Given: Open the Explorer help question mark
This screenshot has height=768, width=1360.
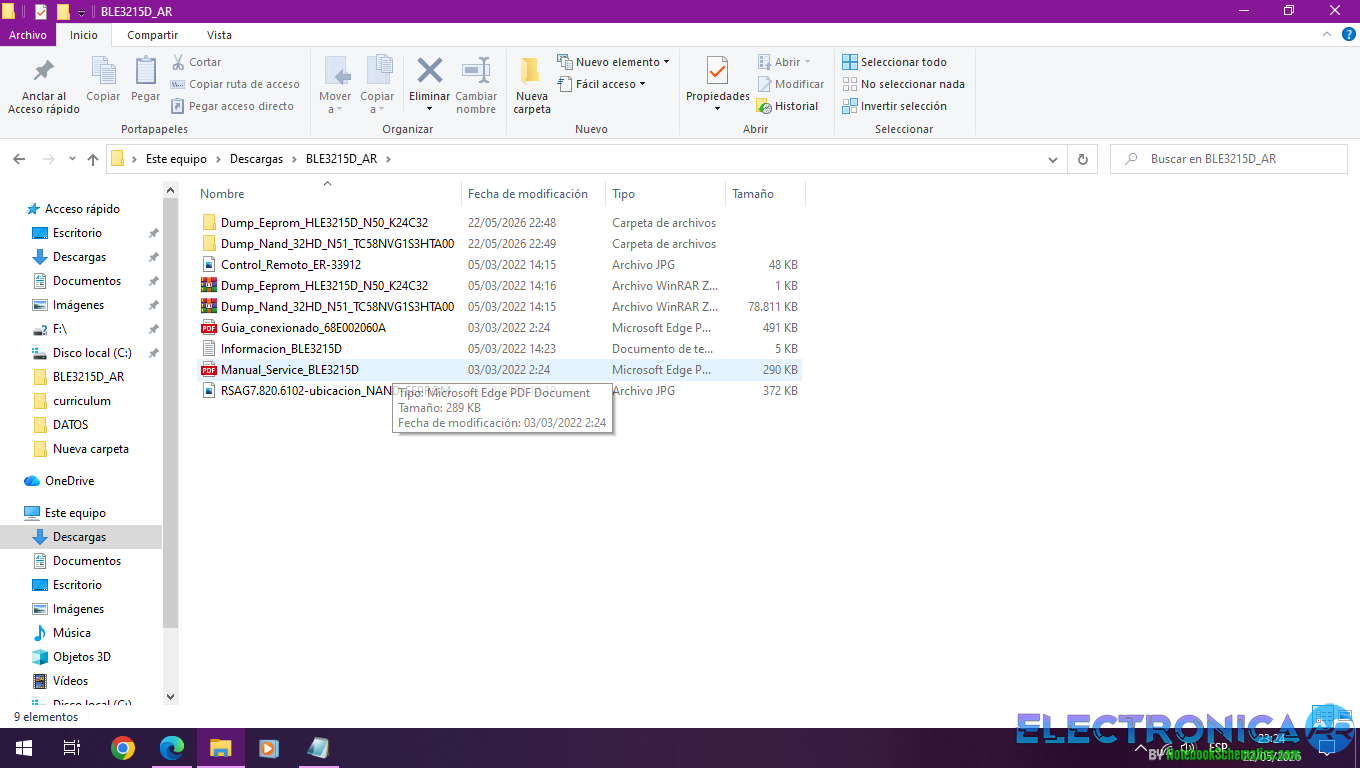Looking at the screenshot, I should coord(1348,35).
